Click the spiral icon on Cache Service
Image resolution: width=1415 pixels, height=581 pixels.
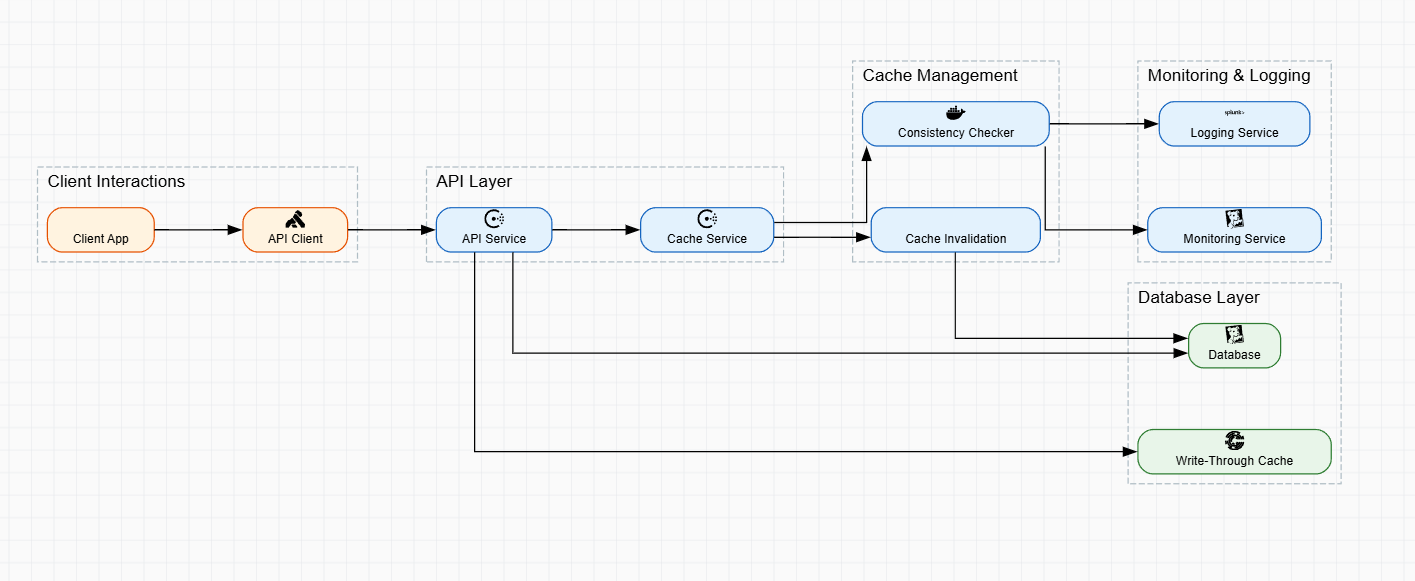(x=707, y=219)
